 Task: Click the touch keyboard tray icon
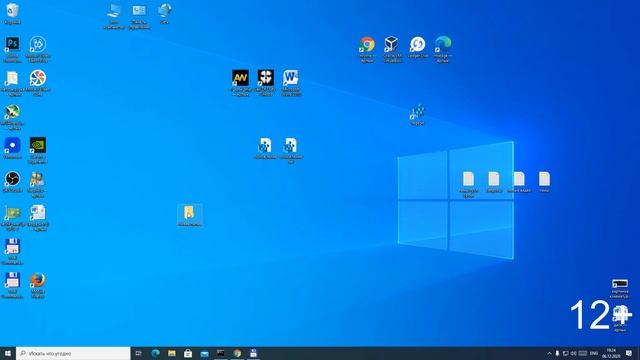coord(583,353)
